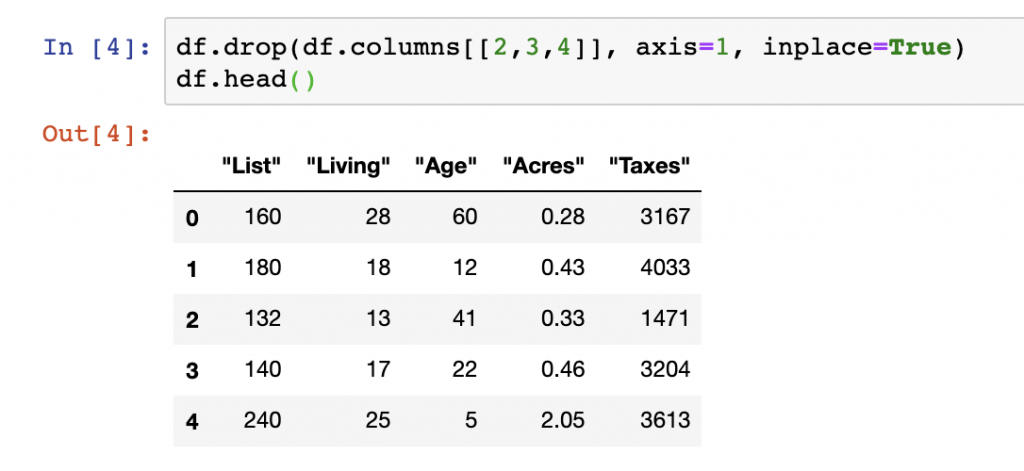Screen dimensions: 1024x471
Task: Click Taxes value 4033
Action: tap(665, 267)
